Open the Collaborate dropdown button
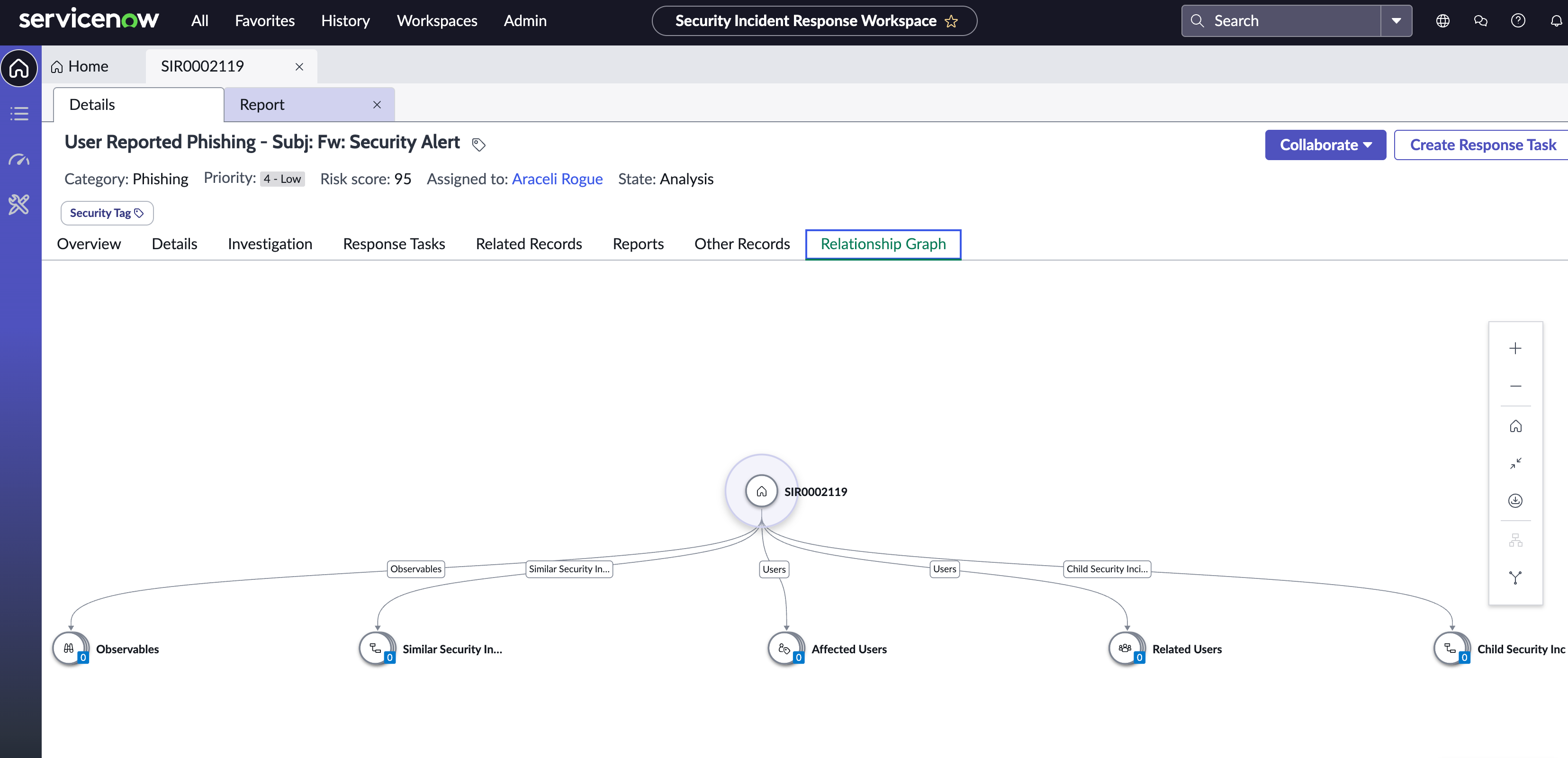The image size is (1568, 758). point(1326,144)
